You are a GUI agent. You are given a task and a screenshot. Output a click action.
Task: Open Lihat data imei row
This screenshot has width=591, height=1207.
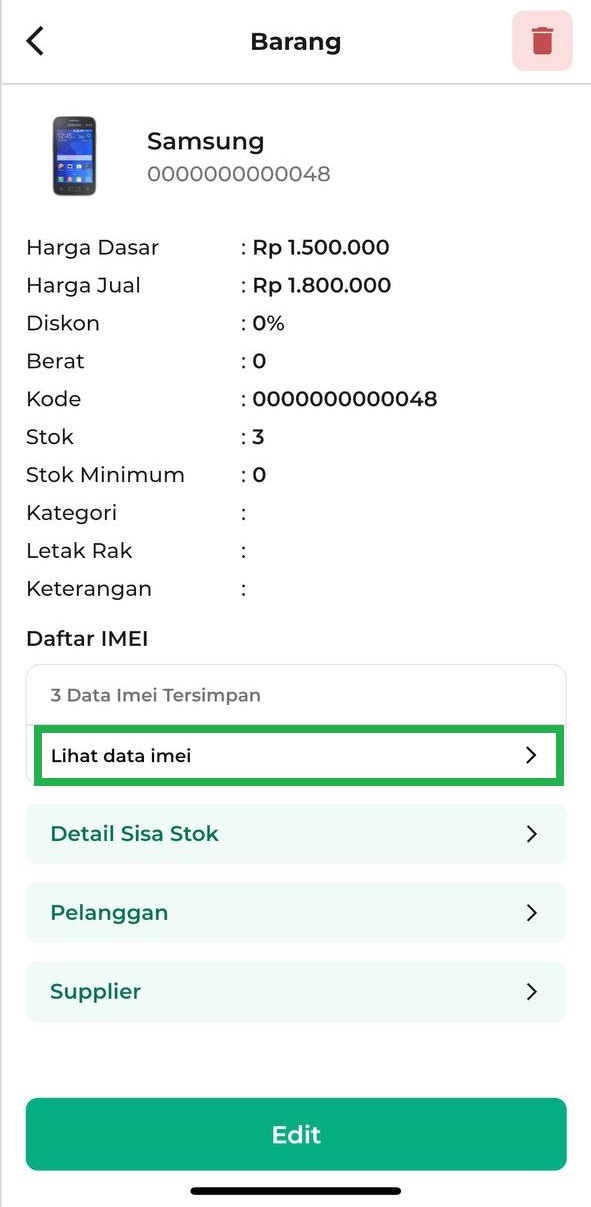tap(296, 756)
